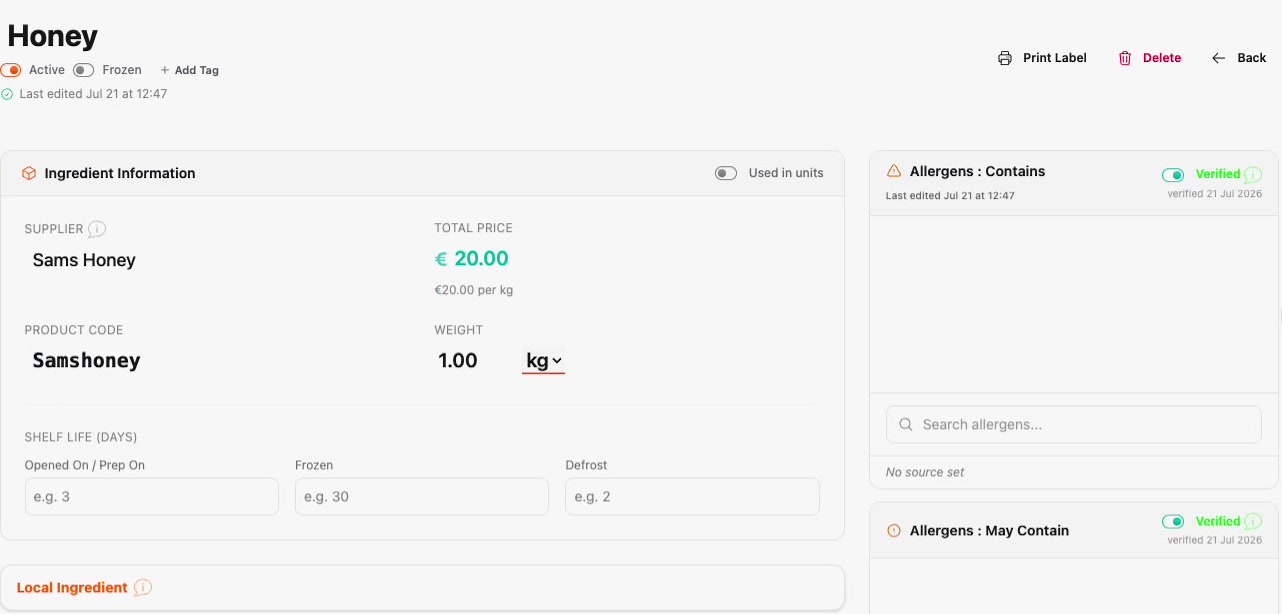The image size is (1282, 614).
Task: Click the info icon beside Contains Verified
Action: pyautogui.click(x=1253, y=174)
